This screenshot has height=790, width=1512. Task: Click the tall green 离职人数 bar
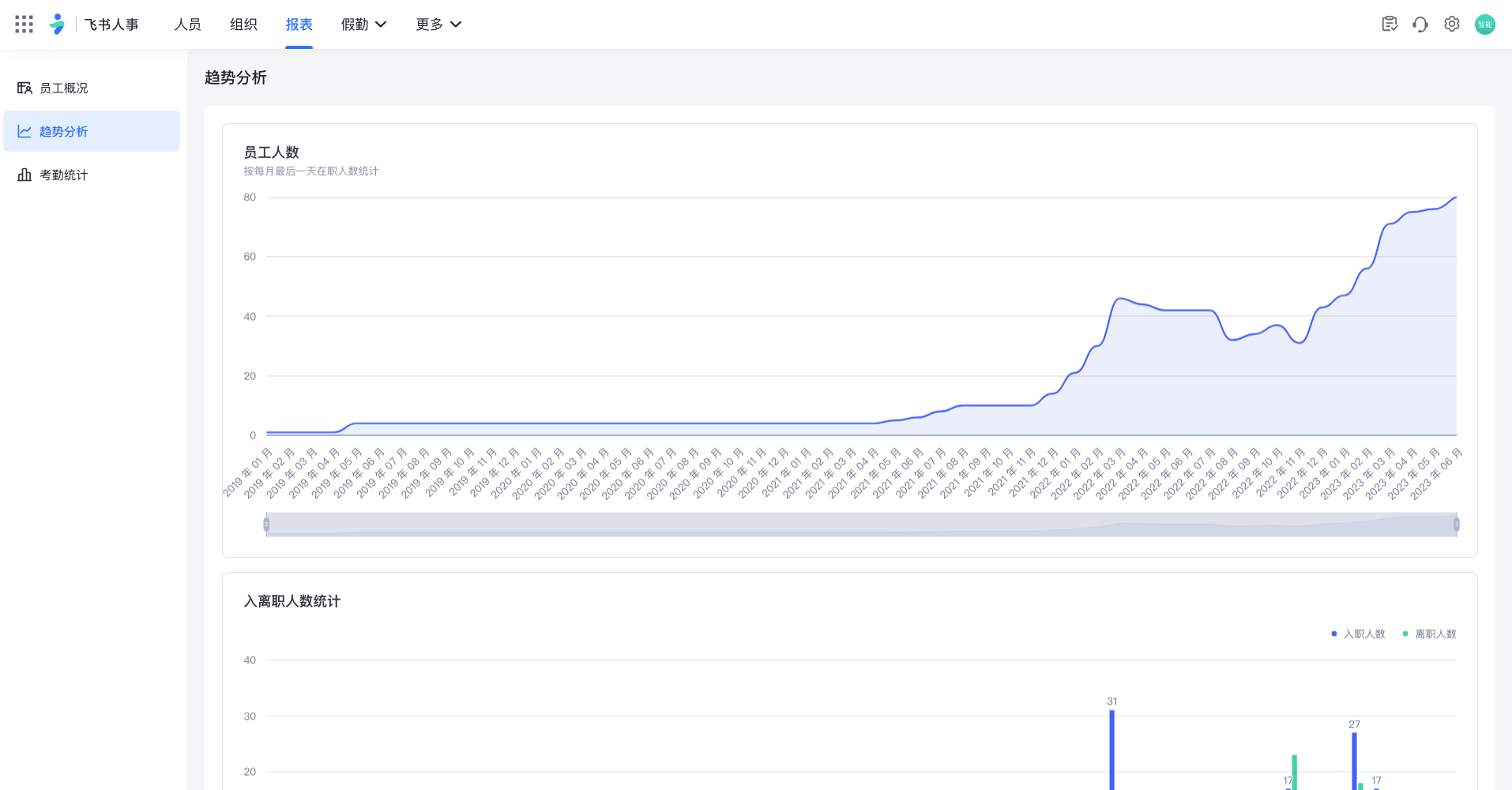coord(1294,773)
